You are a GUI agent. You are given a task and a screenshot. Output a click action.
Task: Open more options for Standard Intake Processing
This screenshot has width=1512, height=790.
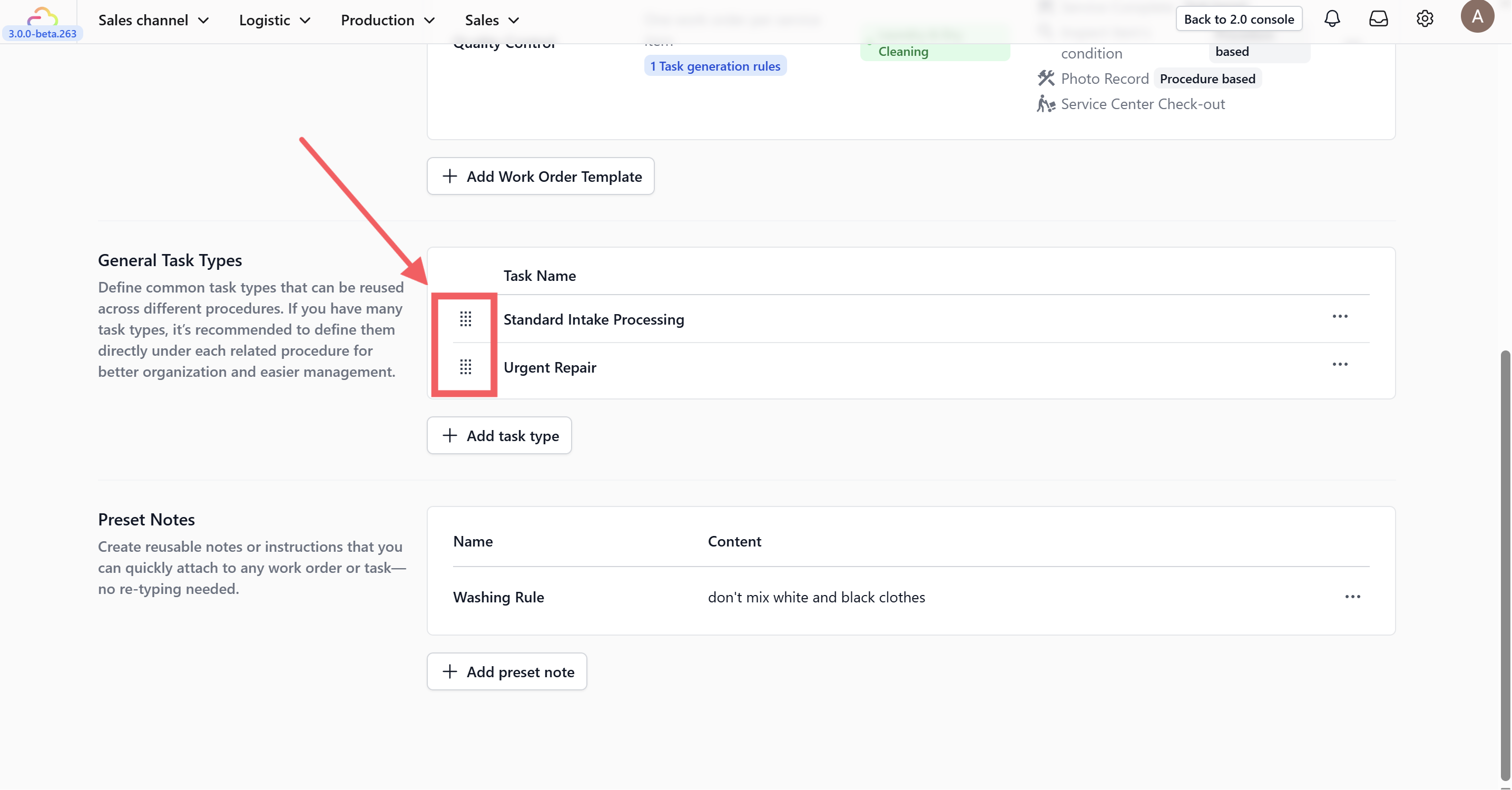[x=1339, y=317]
